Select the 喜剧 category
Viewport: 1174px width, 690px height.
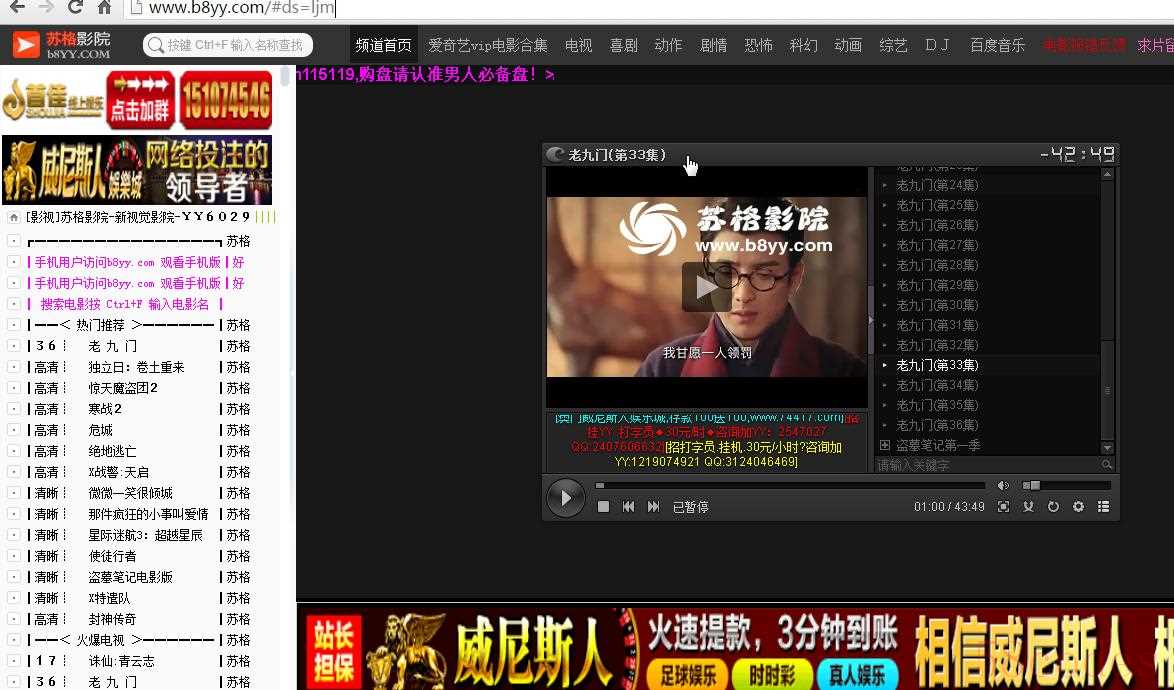click(623, 45)
